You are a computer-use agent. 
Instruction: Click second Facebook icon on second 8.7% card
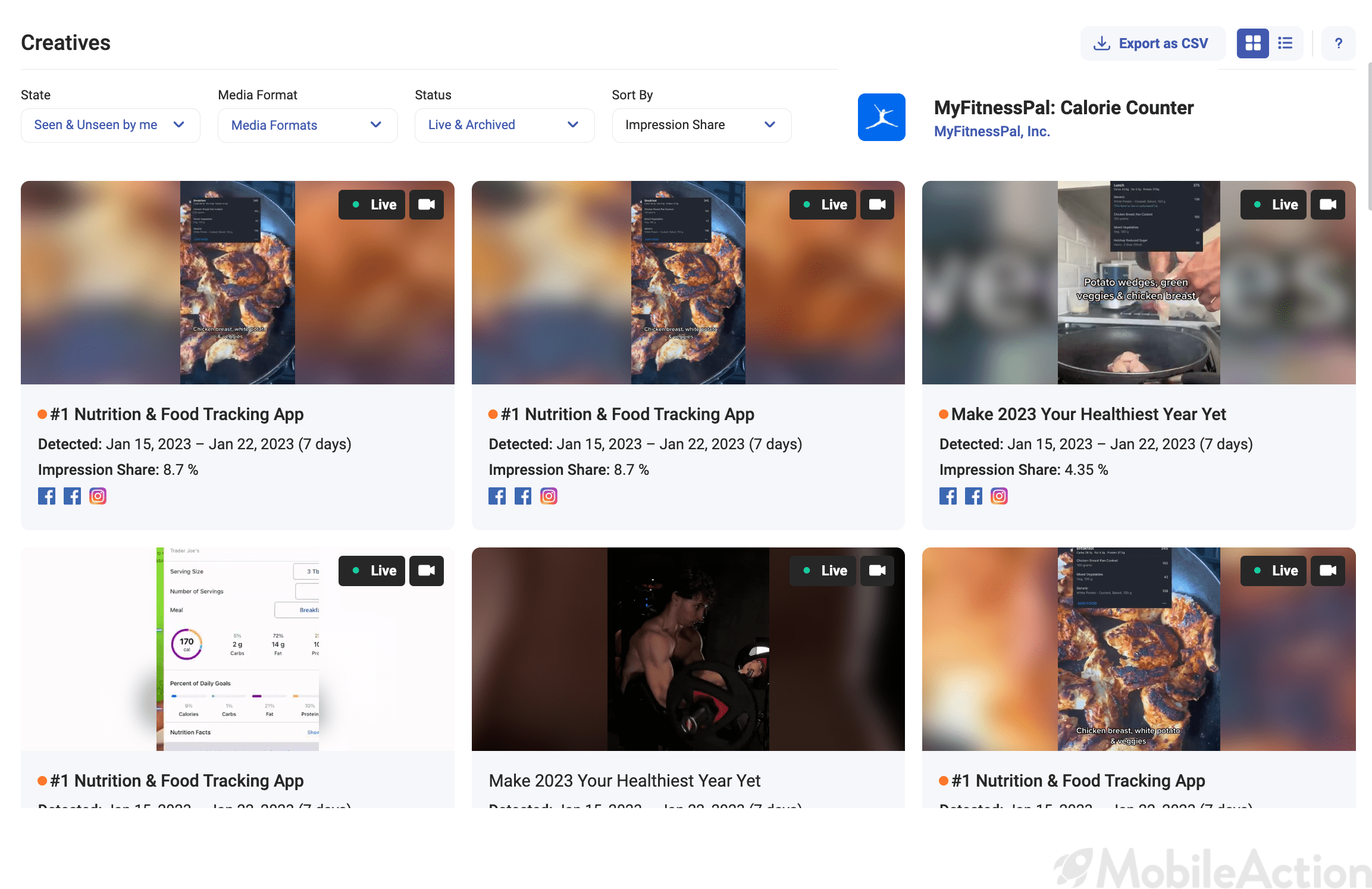(x=523, y=496)
